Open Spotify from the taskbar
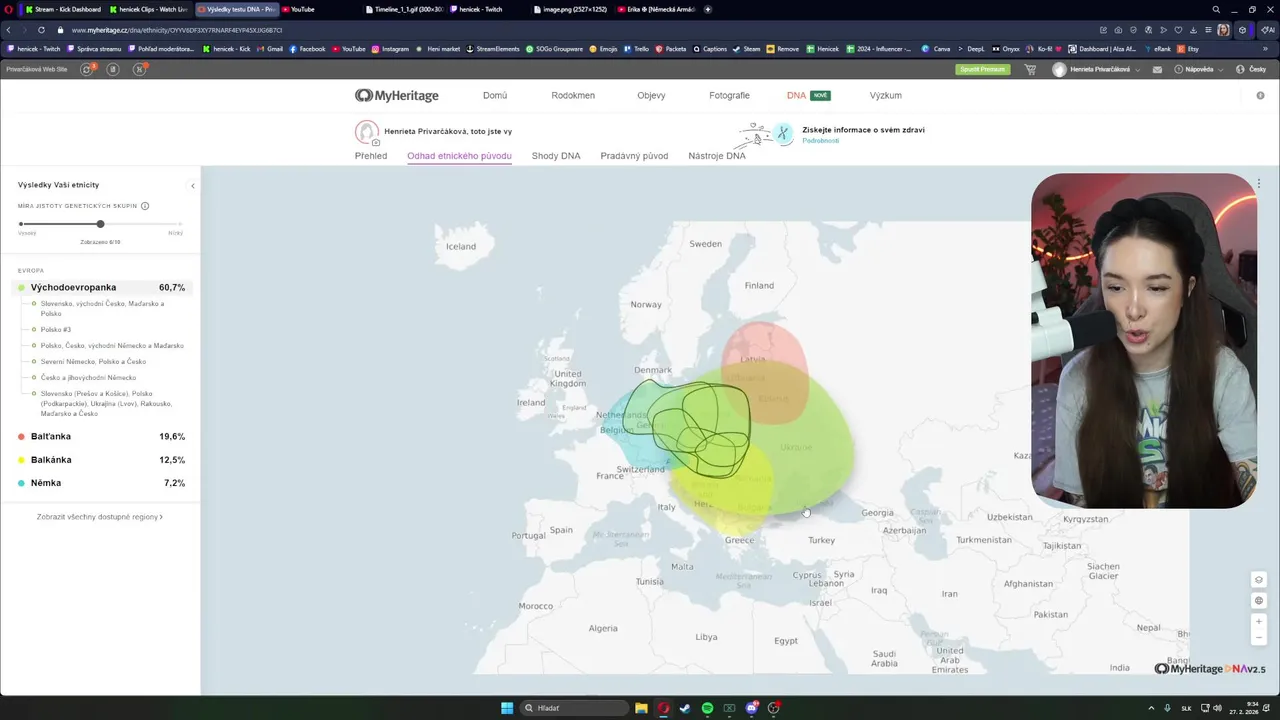This screenshot has width=1280, height=720. (707, 708)
